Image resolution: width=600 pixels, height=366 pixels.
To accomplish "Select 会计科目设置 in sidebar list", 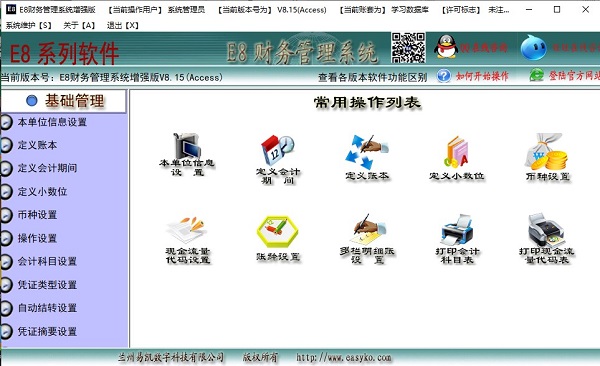I will pos(47,262).
